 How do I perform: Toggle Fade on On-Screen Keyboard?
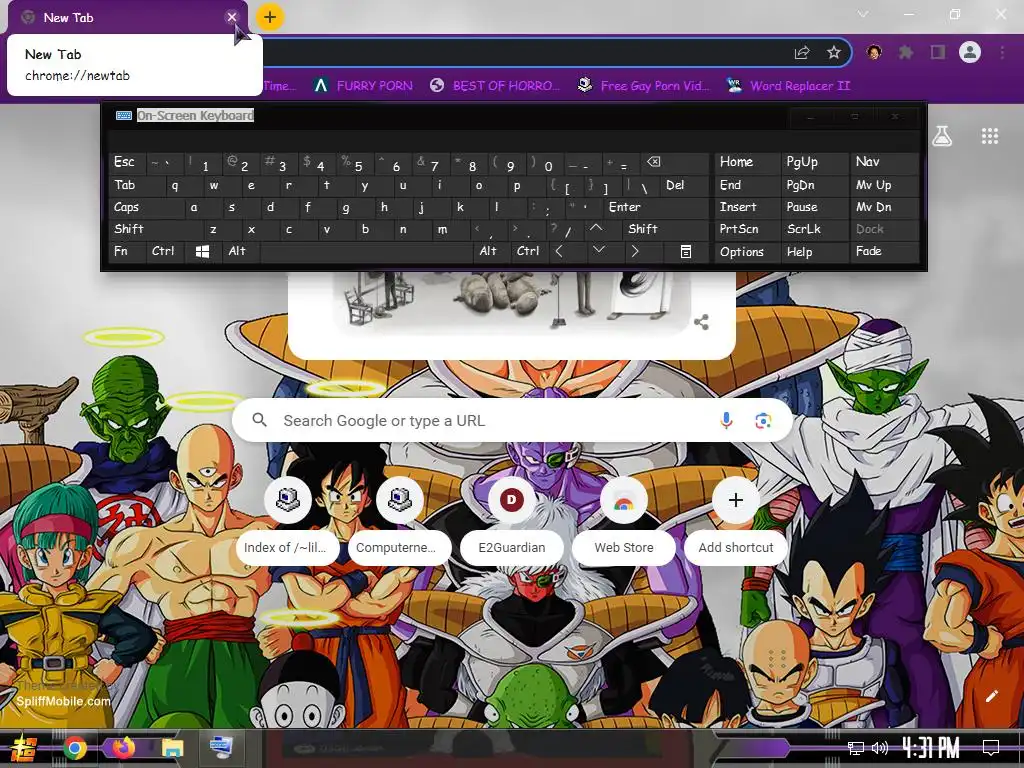(884, 251)
